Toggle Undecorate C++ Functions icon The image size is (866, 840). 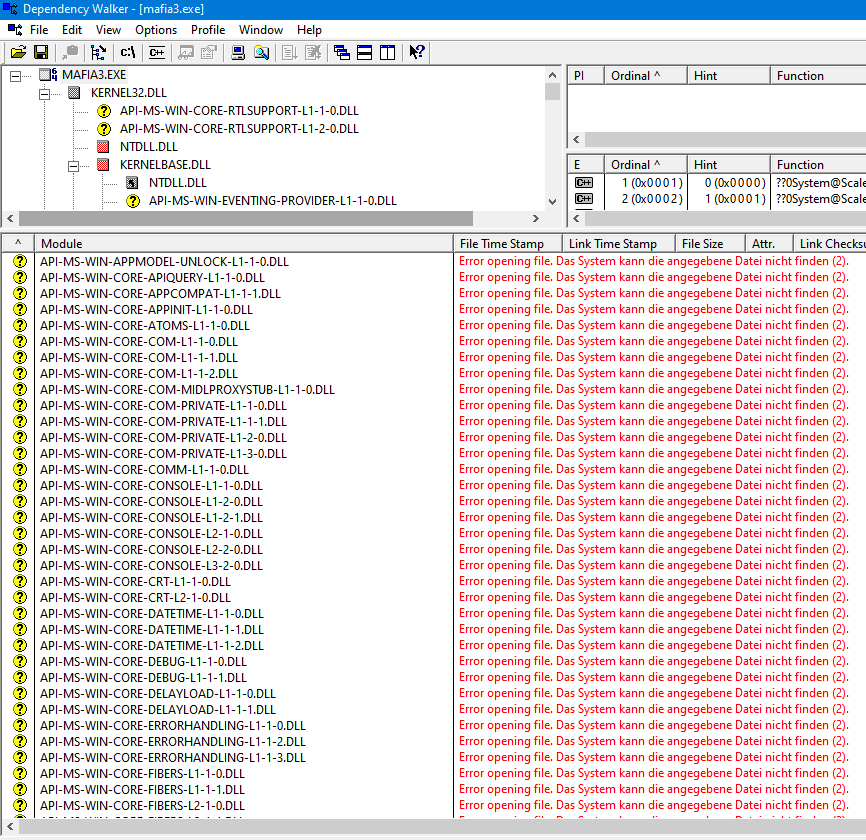(x=157, y=52)
